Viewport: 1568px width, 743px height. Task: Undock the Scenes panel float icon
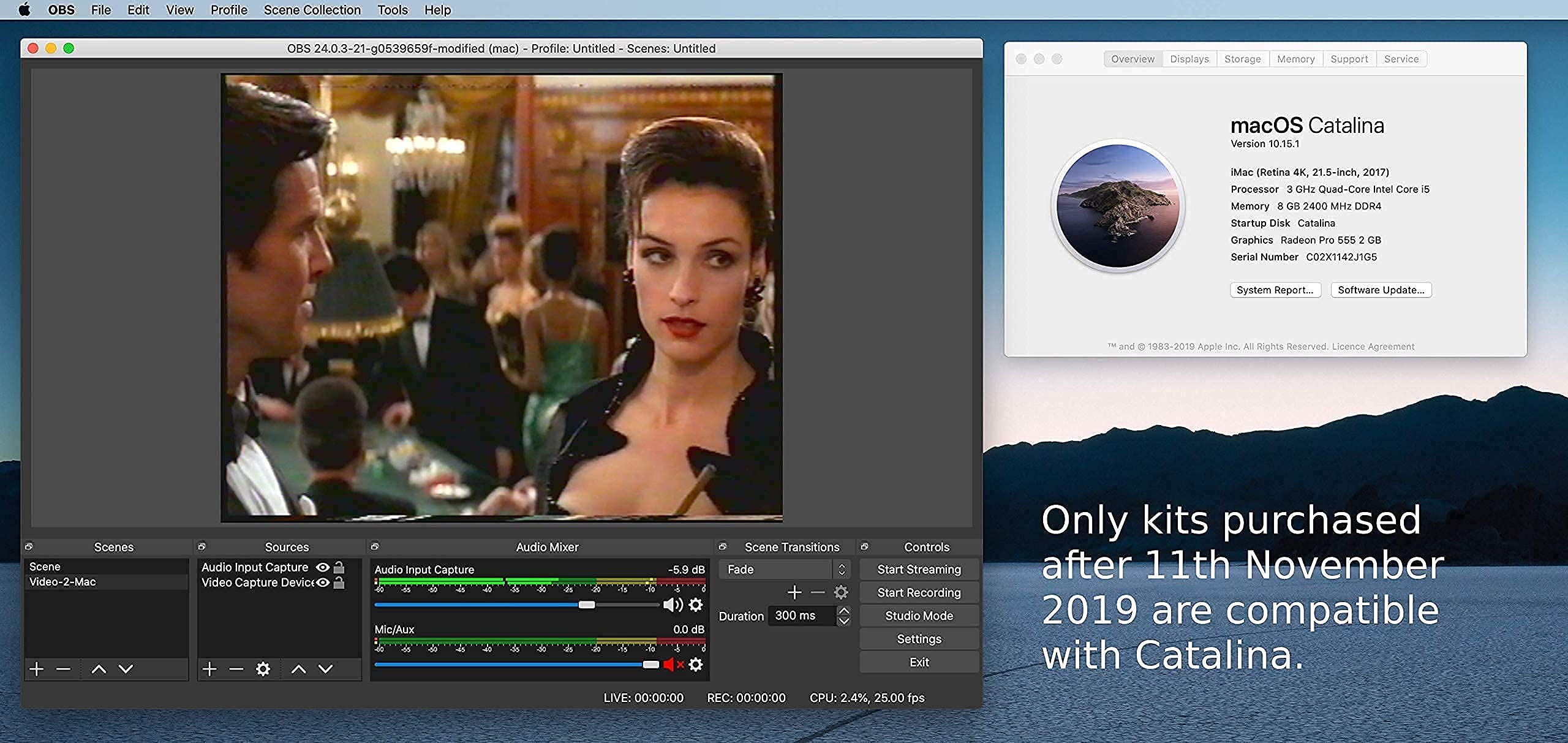(x=29, y=546)
